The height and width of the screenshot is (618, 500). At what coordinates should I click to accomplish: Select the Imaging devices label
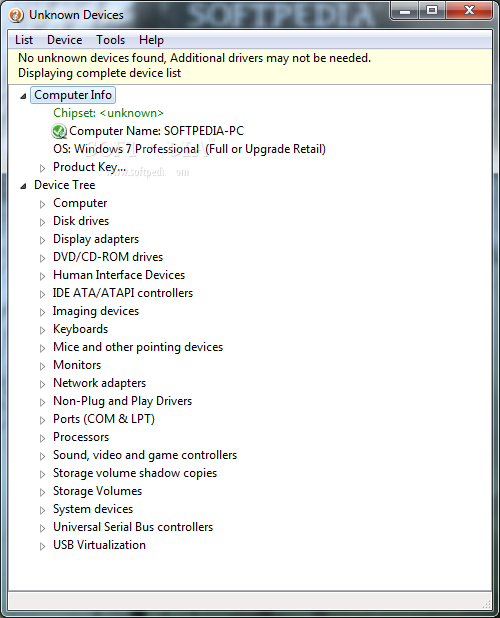[96, 311]
